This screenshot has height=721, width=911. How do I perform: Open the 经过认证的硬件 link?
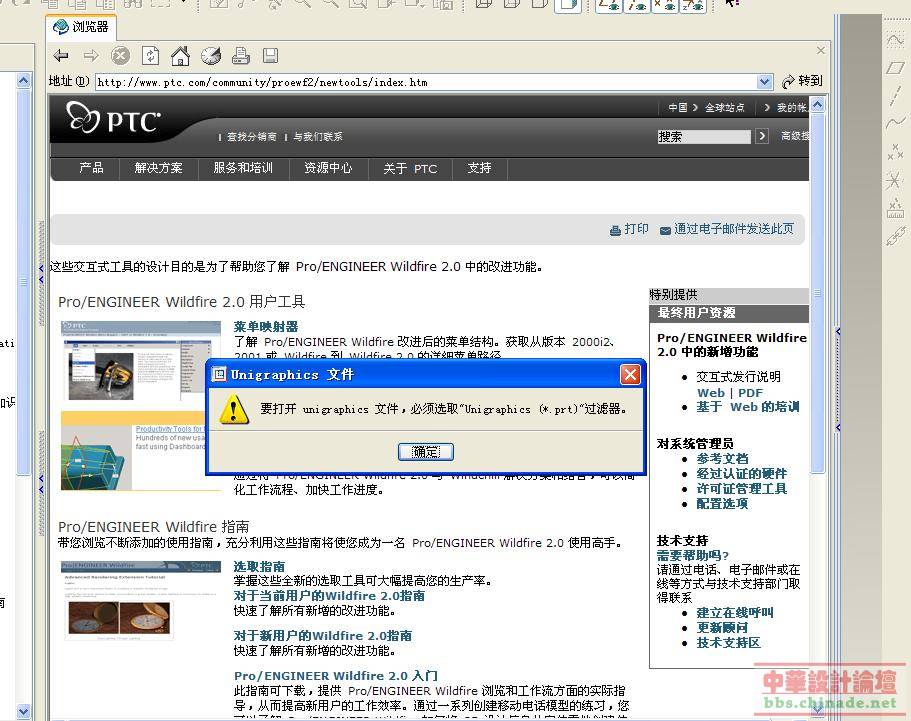[741, 474]
